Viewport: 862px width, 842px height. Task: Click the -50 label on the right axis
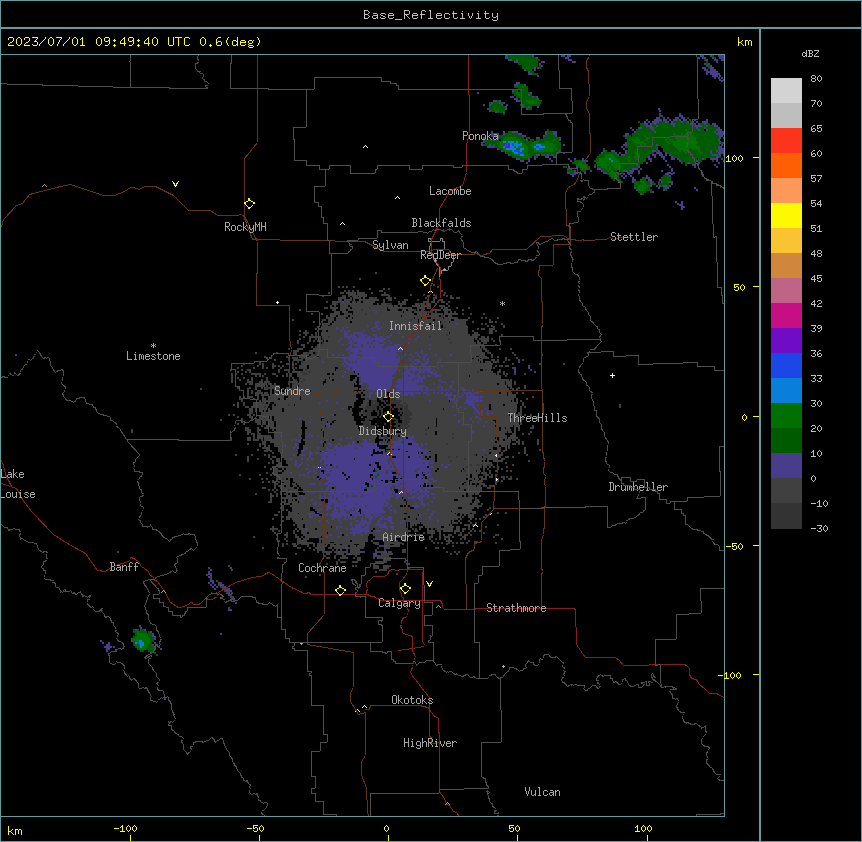tap(734, 546)
